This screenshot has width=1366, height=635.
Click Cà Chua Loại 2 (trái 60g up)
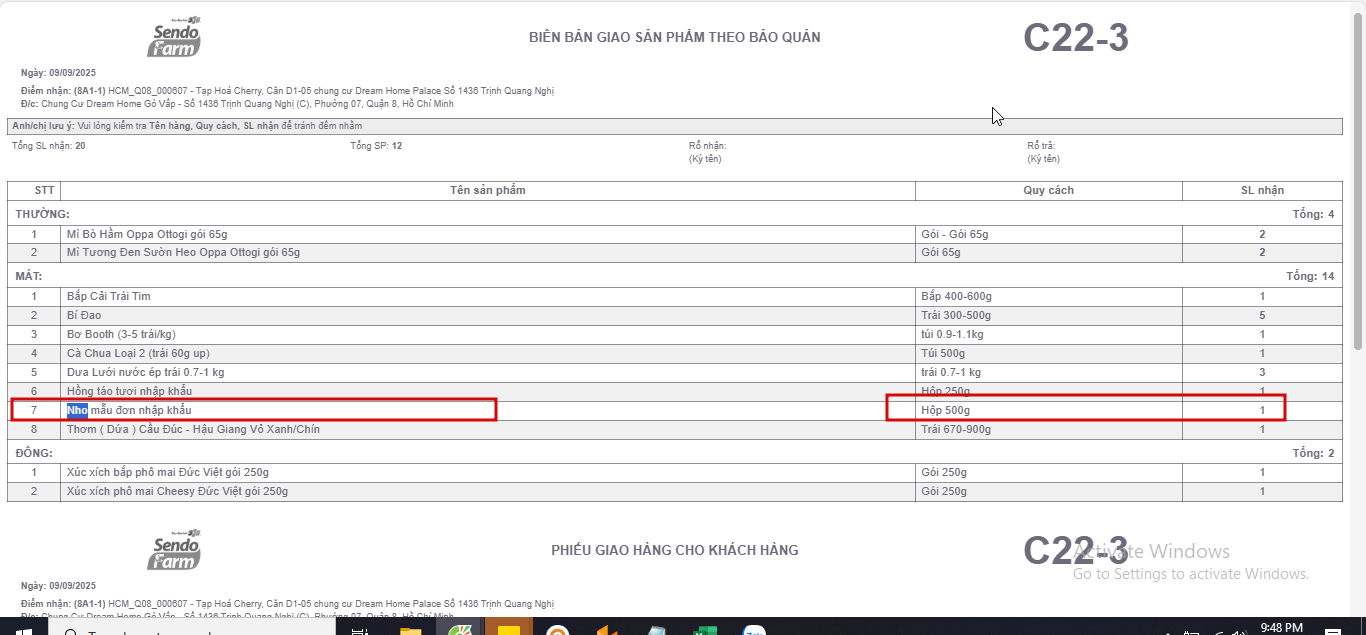[x=138, y=353]
